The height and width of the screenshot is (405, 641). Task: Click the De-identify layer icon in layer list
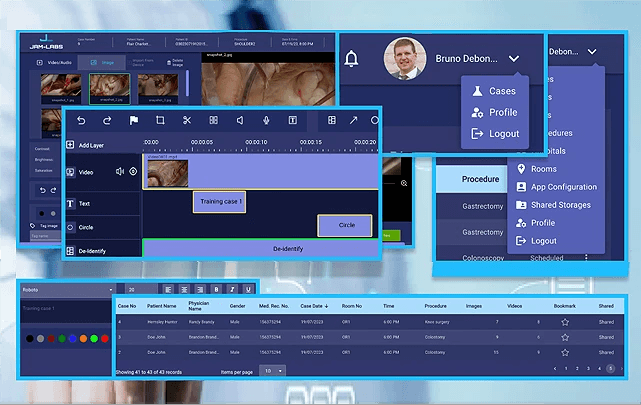tap(70, 251)
